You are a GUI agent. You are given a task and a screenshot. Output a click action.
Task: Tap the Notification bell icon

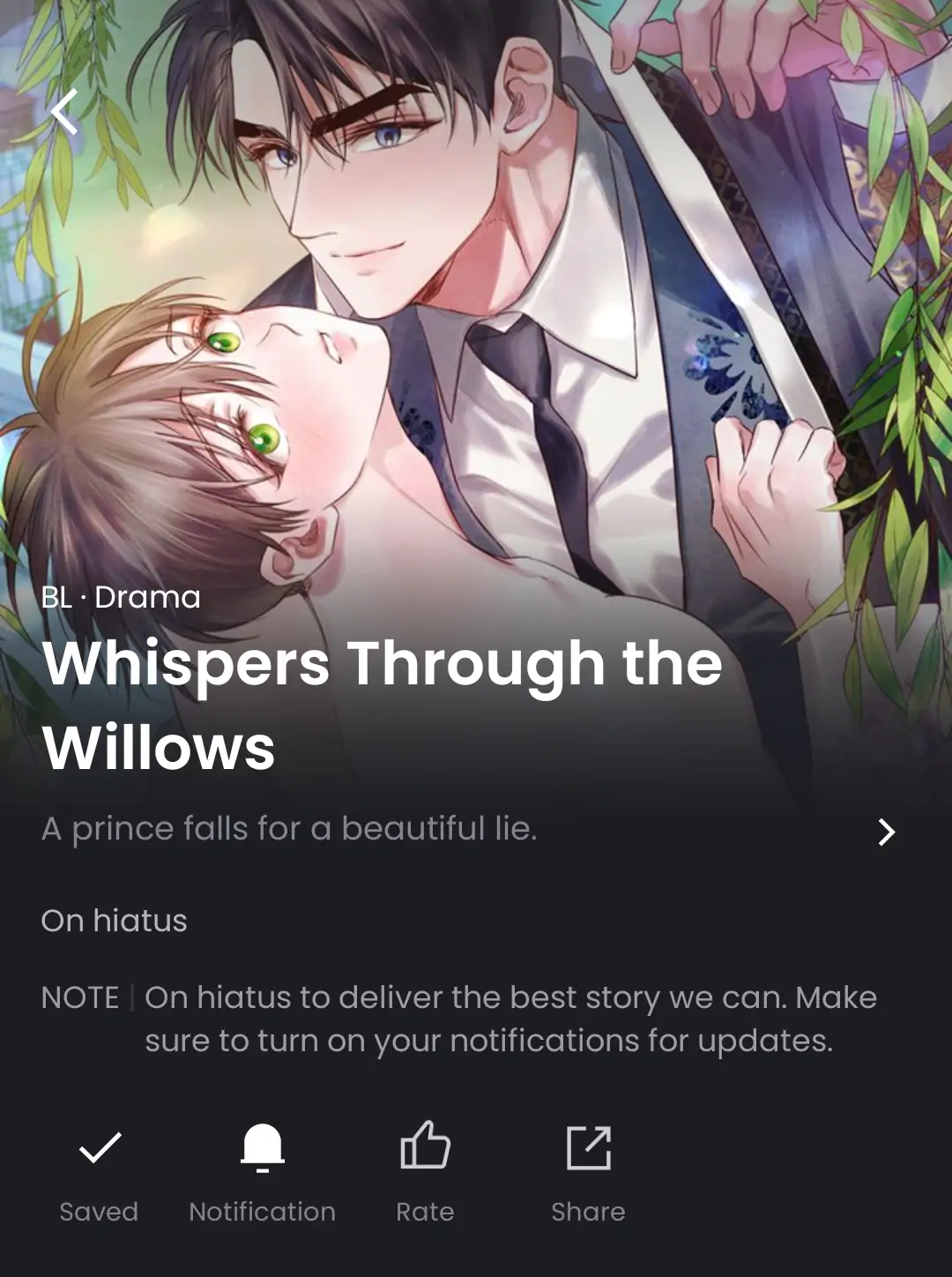(x=263, y=1147)
